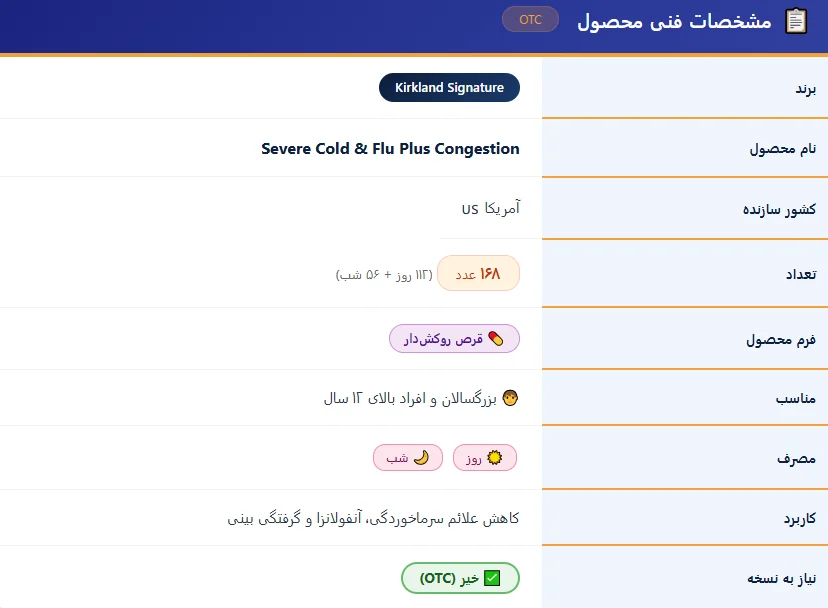
Task: Click the Severe Cold & Flu Plus Congestion name
Action: 390,149
